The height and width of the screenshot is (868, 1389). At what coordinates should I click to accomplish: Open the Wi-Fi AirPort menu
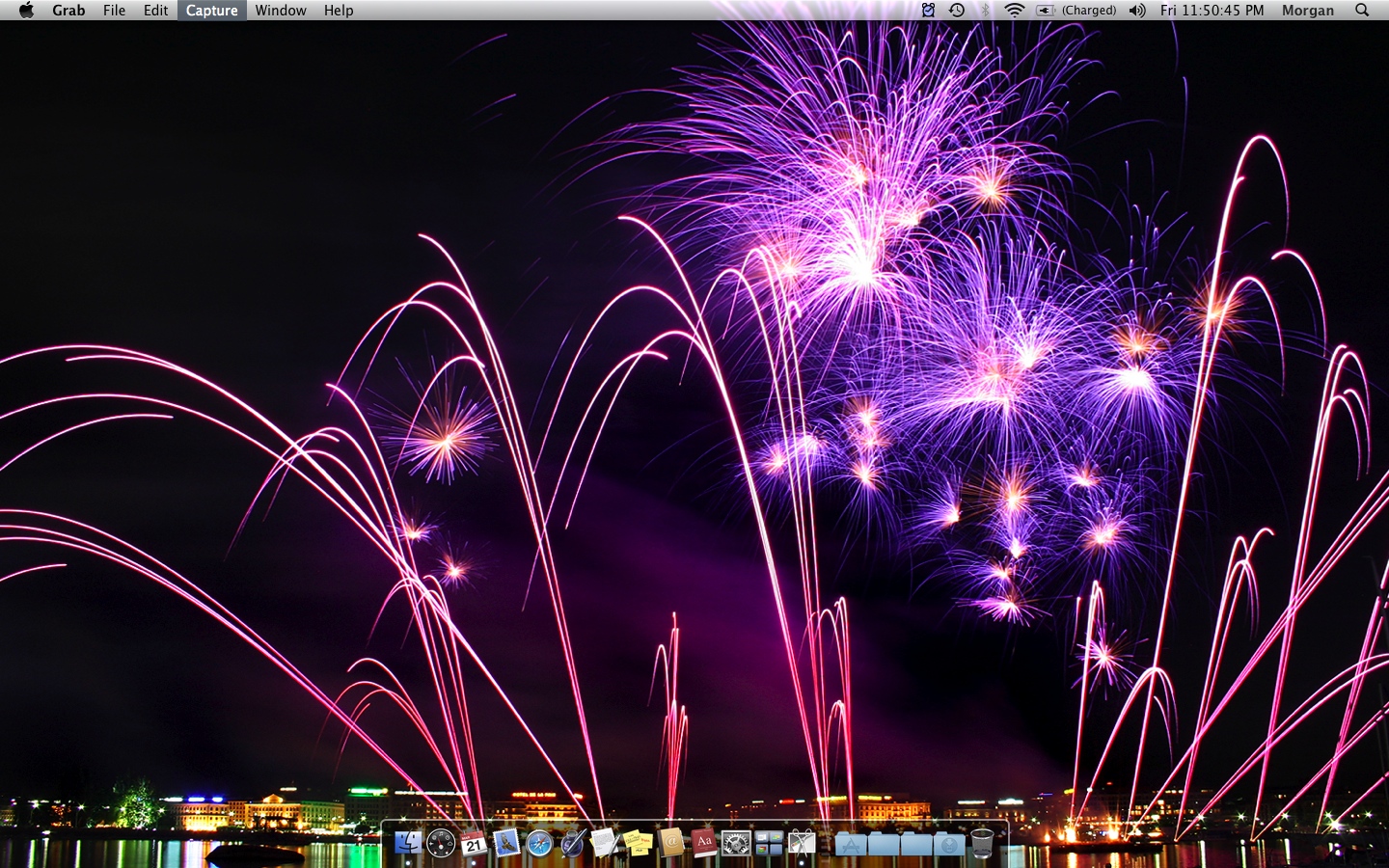tap(1014, 10)
